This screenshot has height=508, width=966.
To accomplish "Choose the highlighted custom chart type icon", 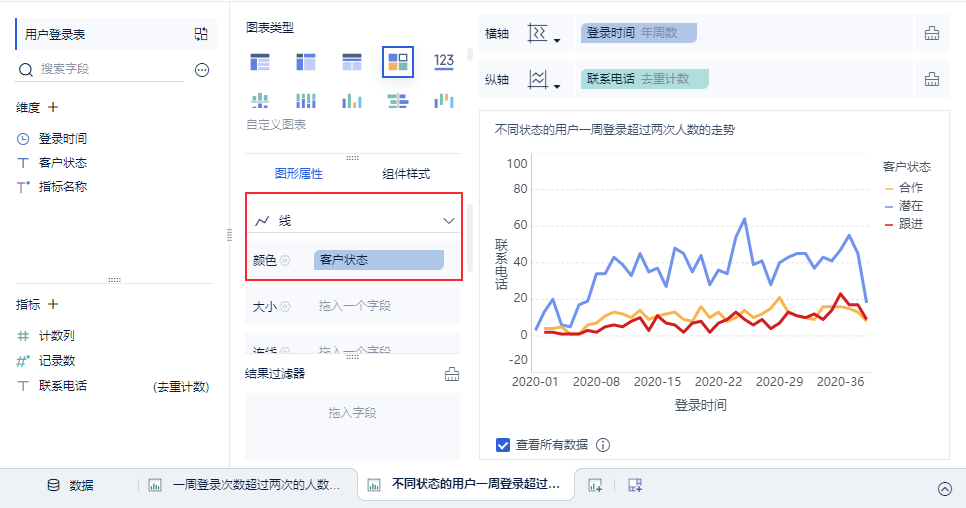I will [x=397, y=62].
